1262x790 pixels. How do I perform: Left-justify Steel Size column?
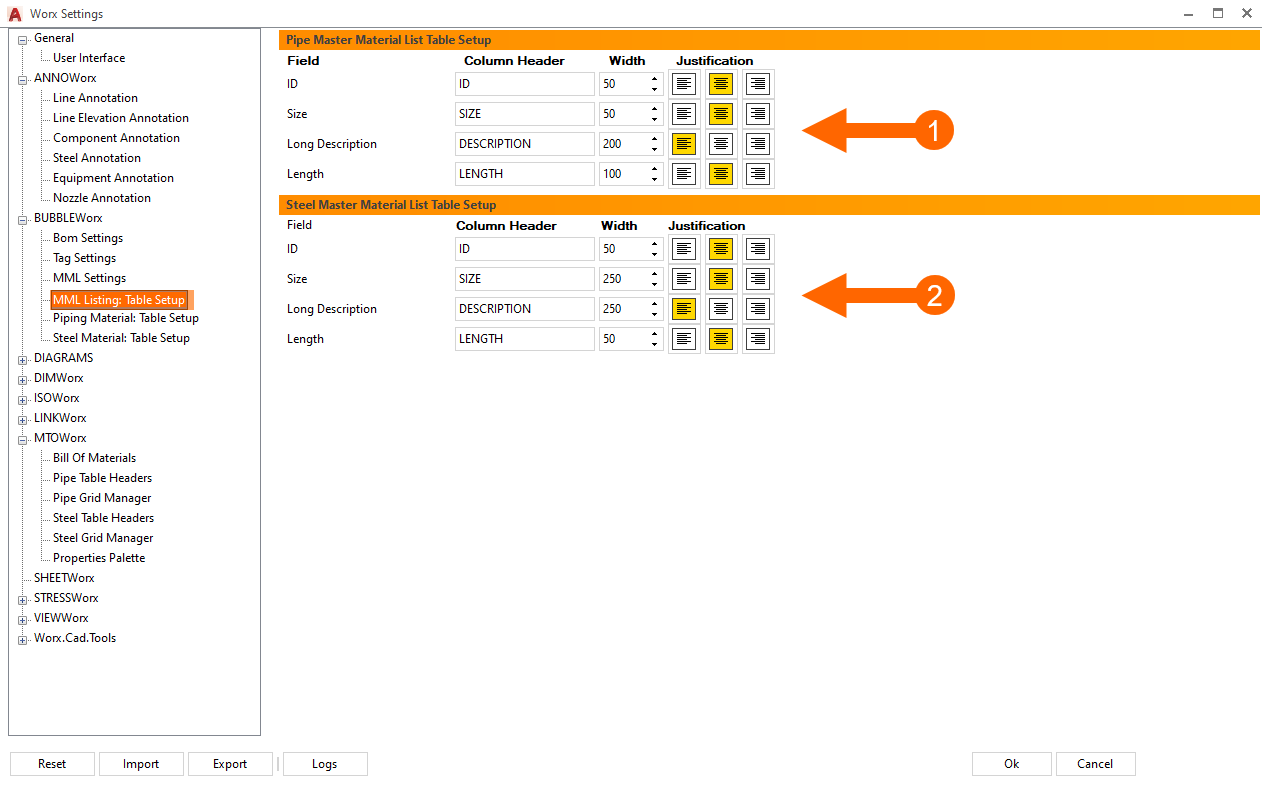tap(684, 279)
